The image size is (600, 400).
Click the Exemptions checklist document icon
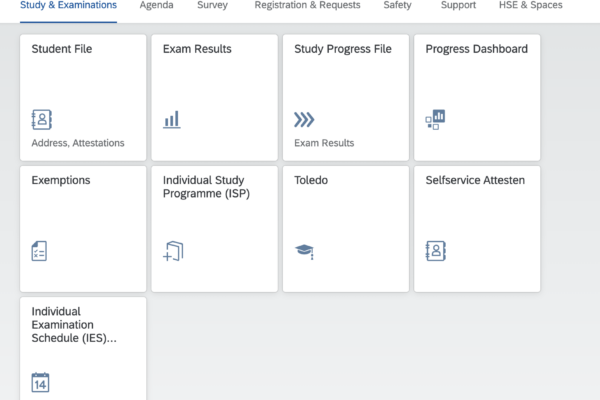(x=39, y=251)
